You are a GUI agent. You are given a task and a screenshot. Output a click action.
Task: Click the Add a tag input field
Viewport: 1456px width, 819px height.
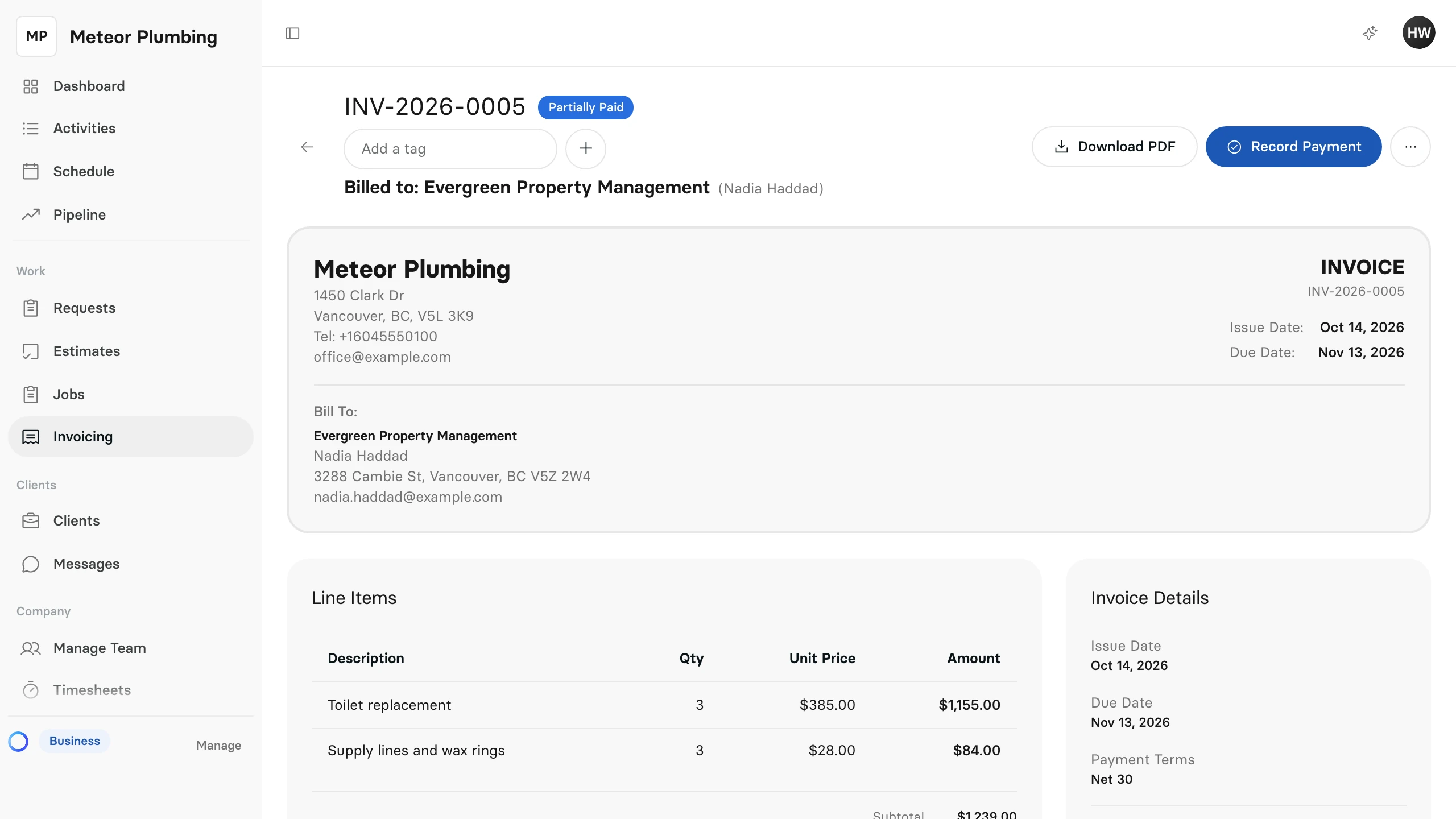click(450, 149)
